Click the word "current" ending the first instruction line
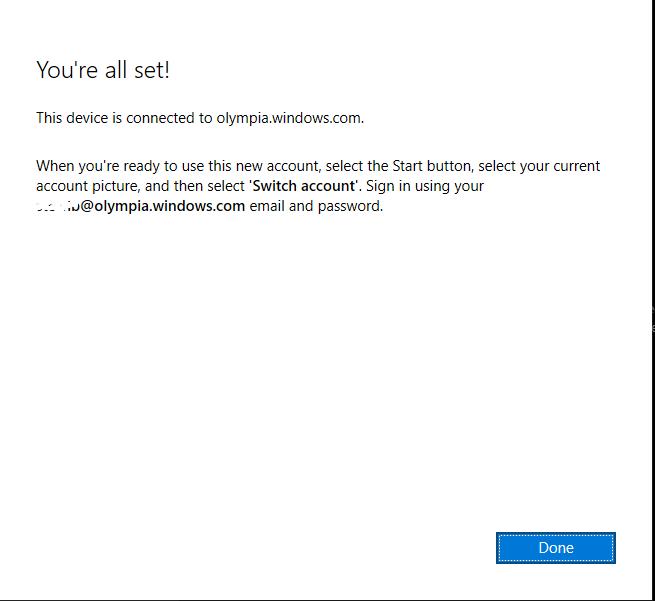655x601 pixels. [574, 166]
